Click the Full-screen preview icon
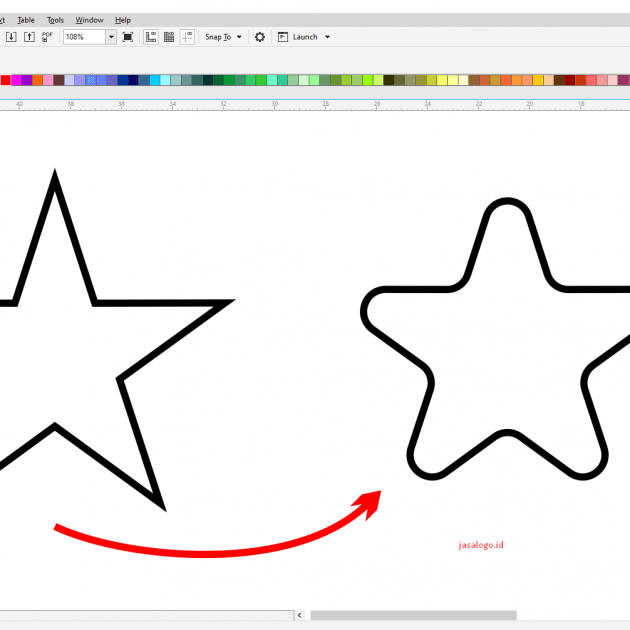 point(128,37)
